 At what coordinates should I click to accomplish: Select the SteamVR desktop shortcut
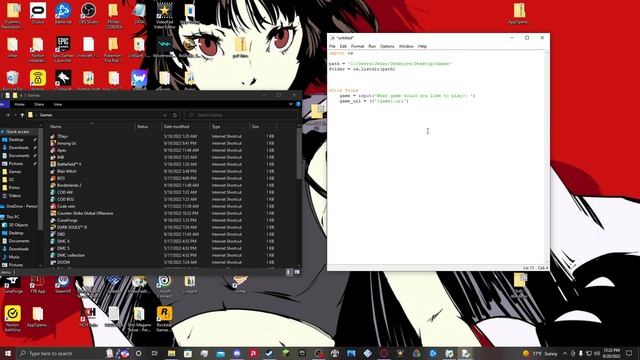(x=63, y=284)
